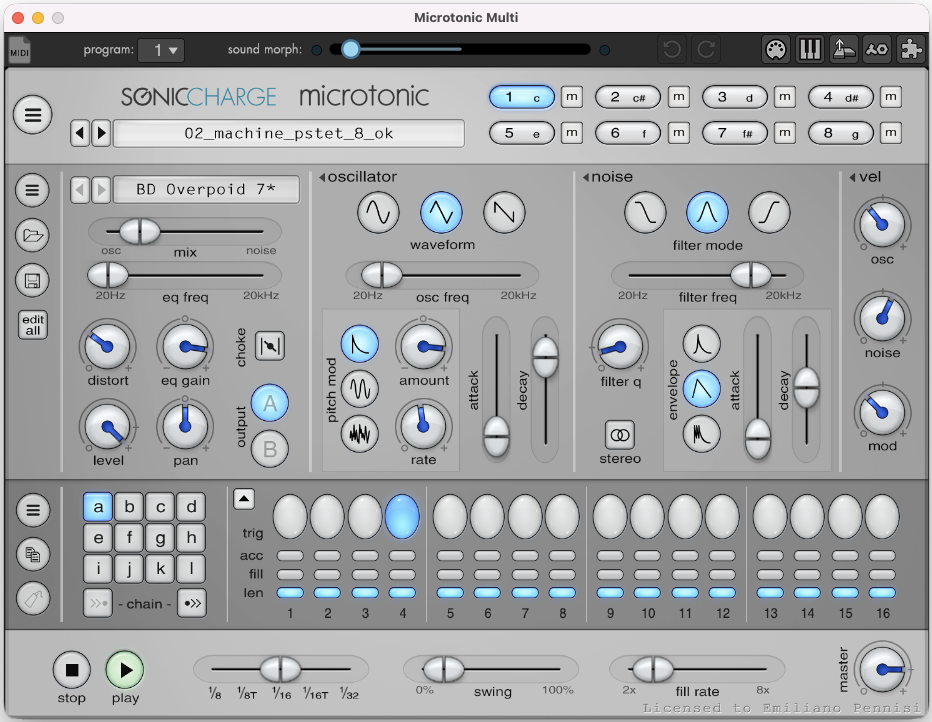932x722 pixels.
Task: Select clap noise envelope shape
Action: [702, 434]
